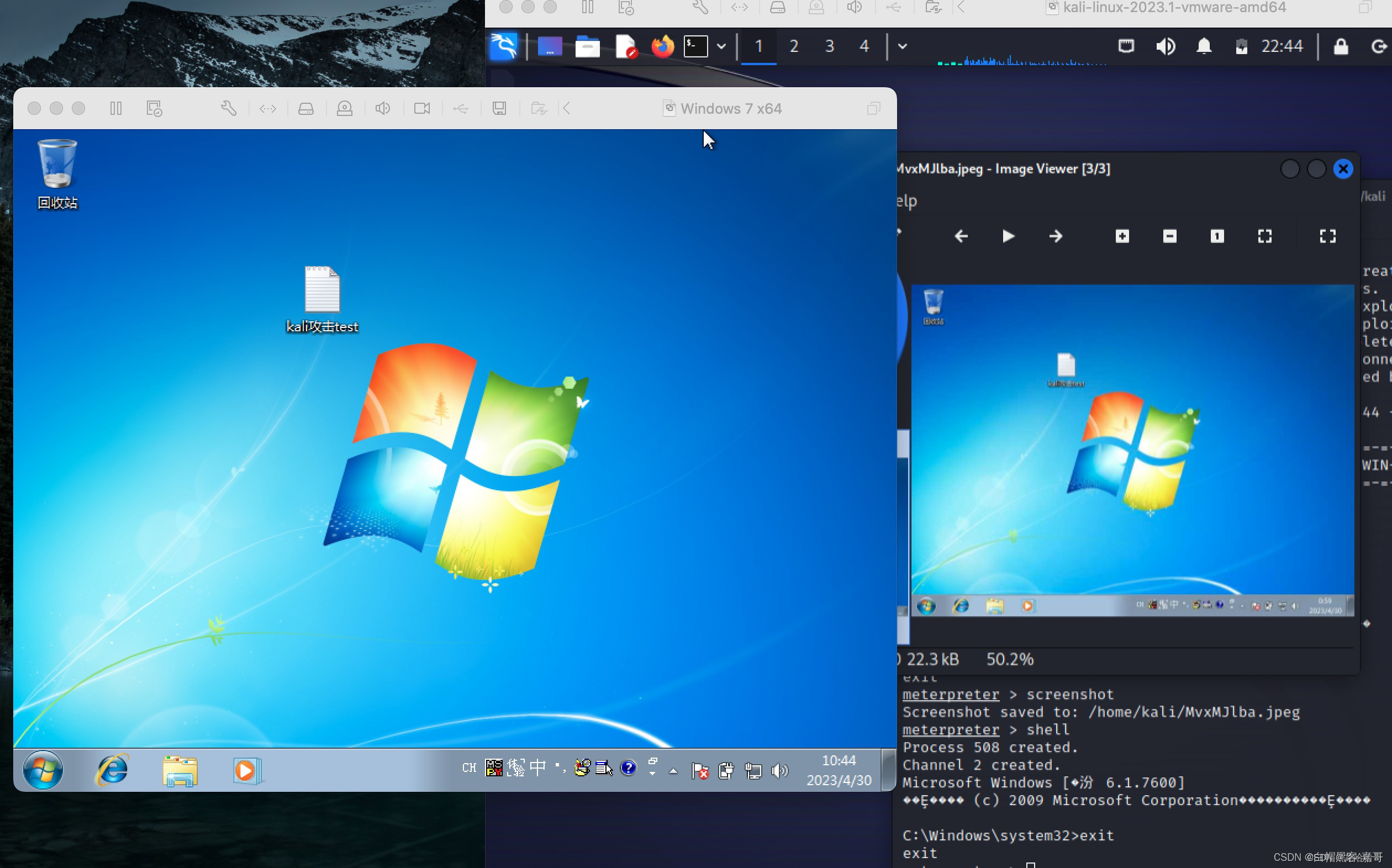Close the Image Viewer window
Viewport: 1392px width, 868px height.
click(1343, 169)
